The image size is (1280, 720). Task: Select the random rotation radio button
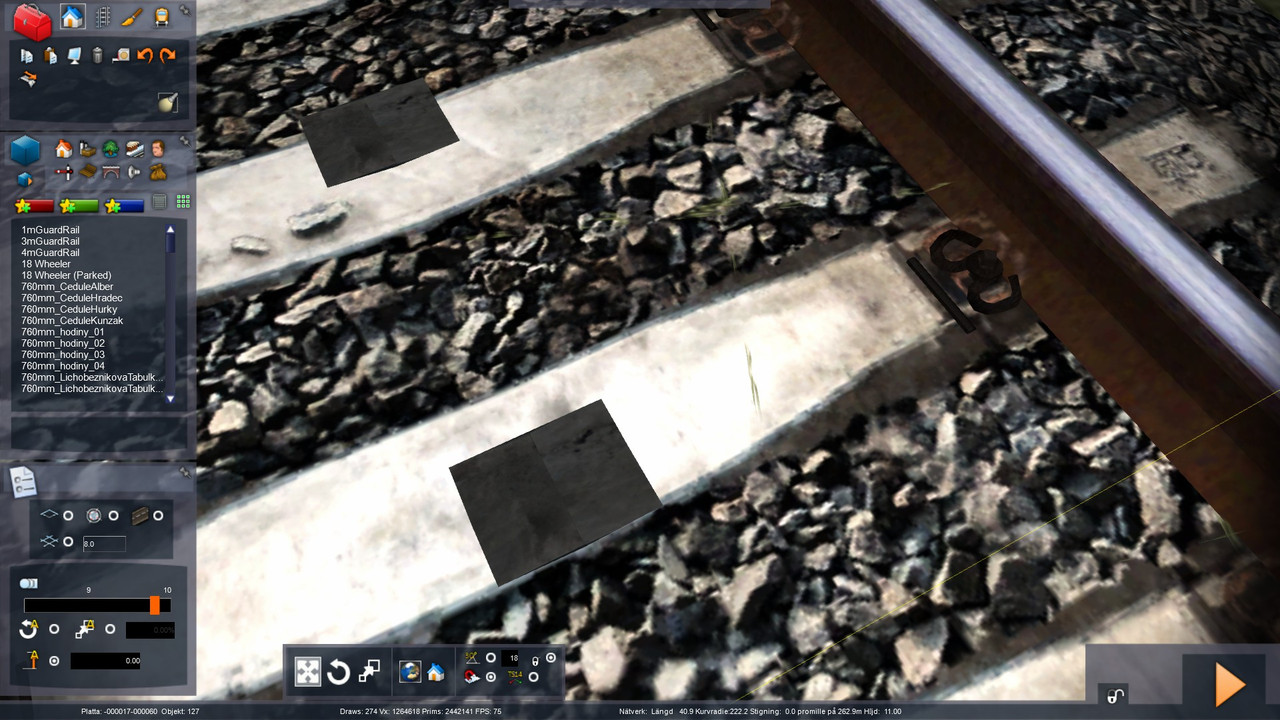coord(54,630)
